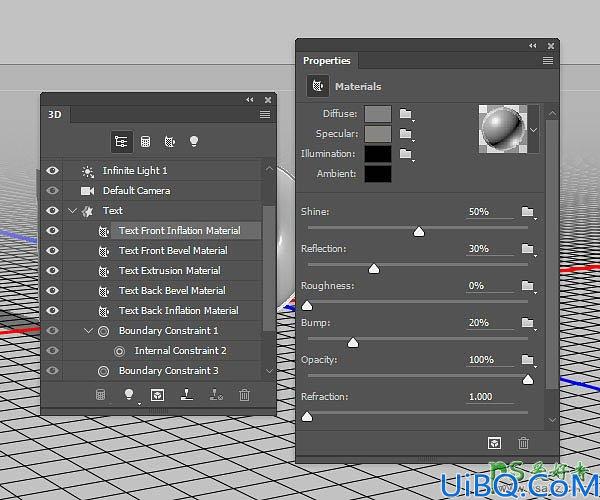Image resolution: width=600 pixels, height=500 pixels.
Task: Collapse the Text mesh tree
Action: point(72,210)
